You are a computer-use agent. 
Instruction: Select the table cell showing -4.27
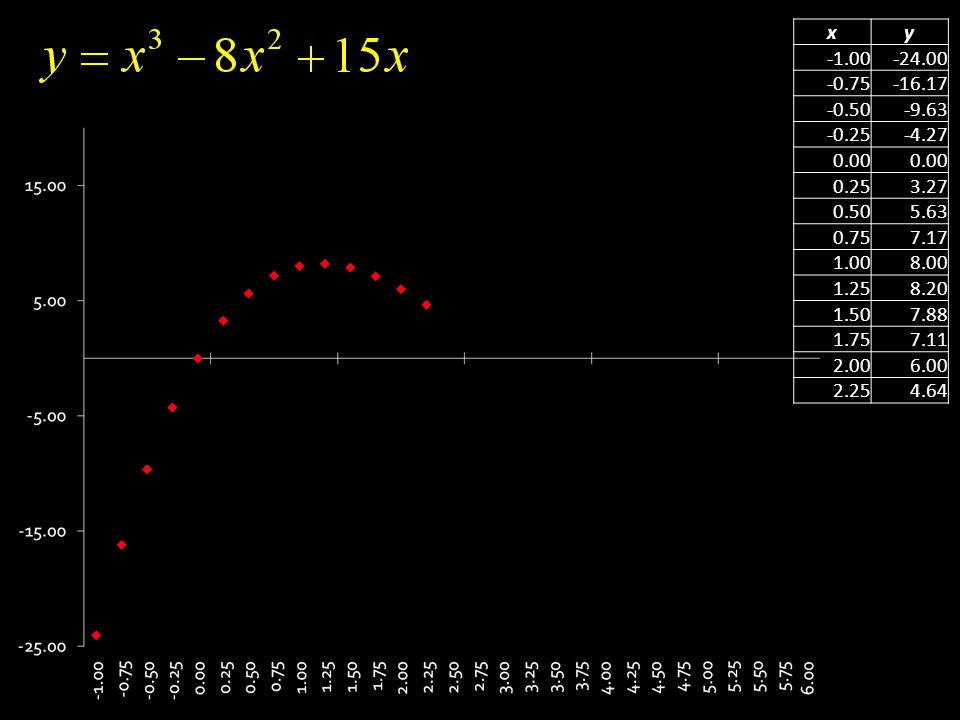909,135
